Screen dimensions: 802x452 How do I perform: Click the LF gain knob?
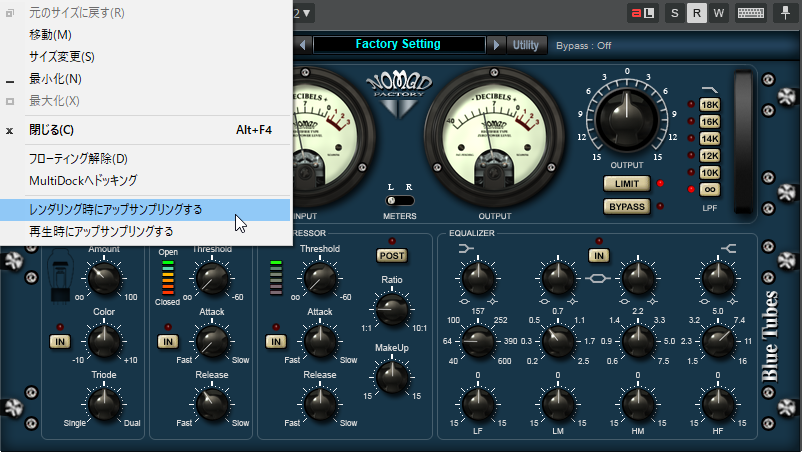[478, 404]
